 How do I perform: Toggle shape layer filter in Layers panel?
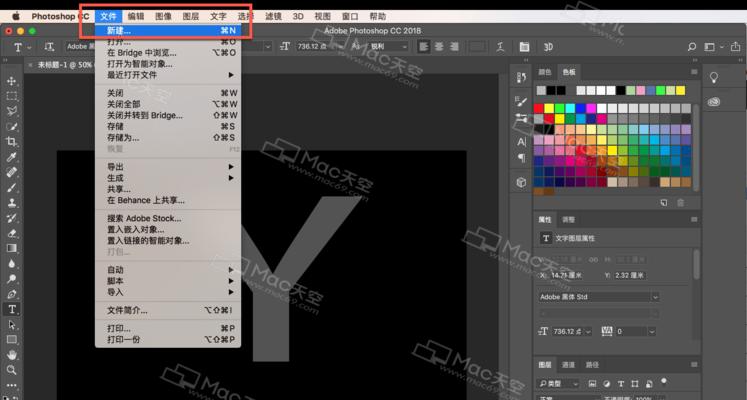pos(635,383)
